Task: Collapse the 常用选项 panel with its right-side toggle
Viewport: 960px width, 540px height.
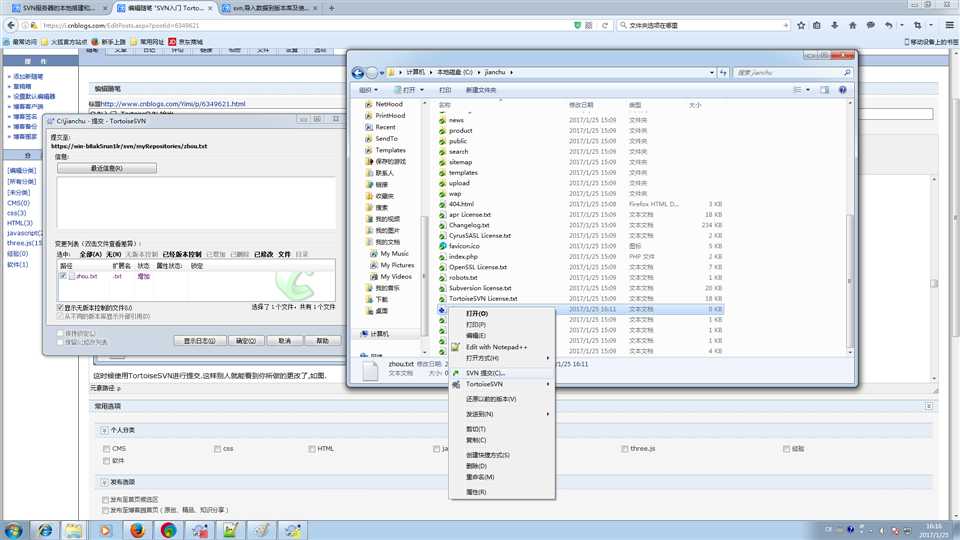Action: coord(929,406)
